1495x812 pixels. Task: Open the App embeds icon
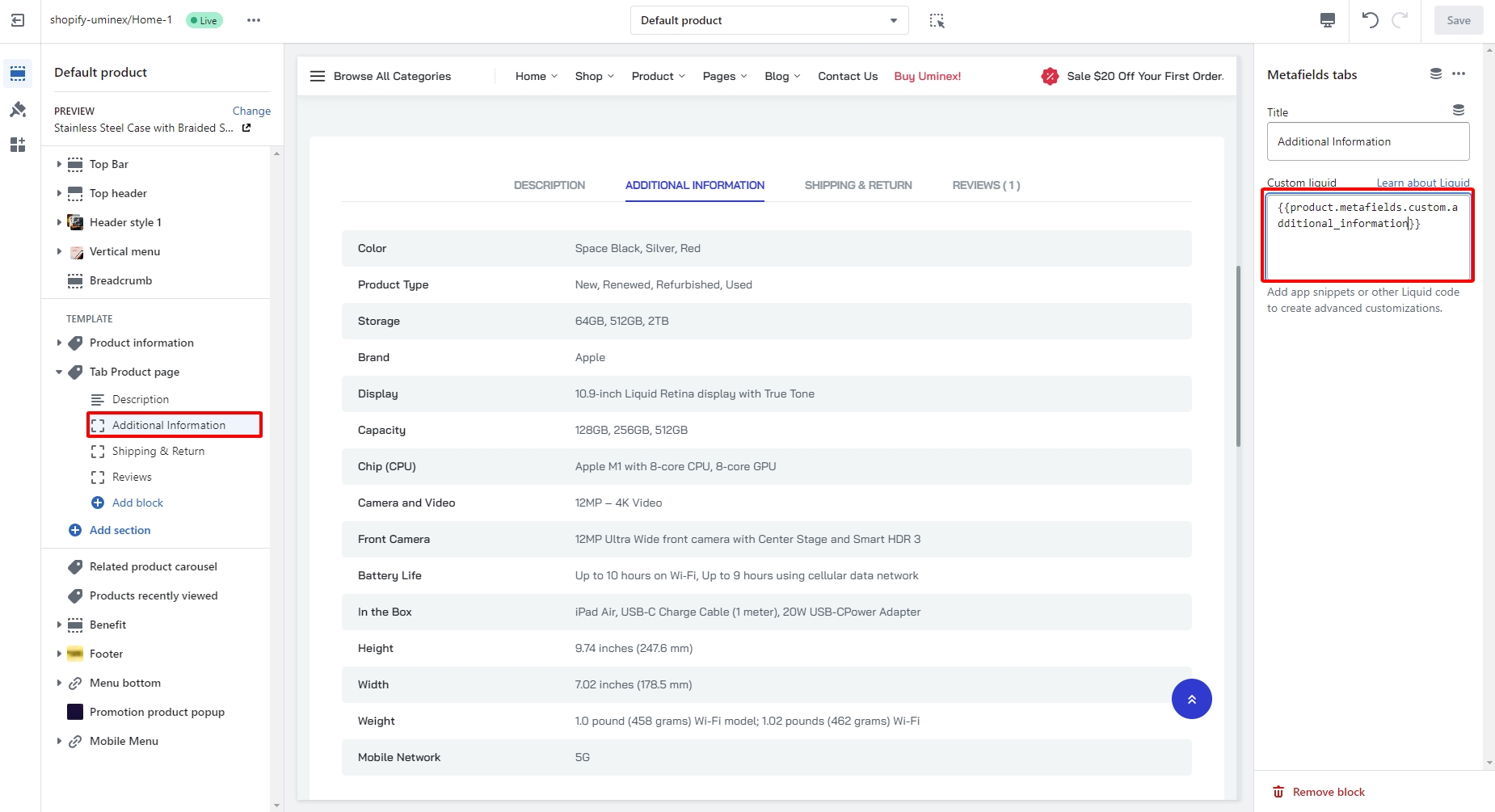pos(18,145)
